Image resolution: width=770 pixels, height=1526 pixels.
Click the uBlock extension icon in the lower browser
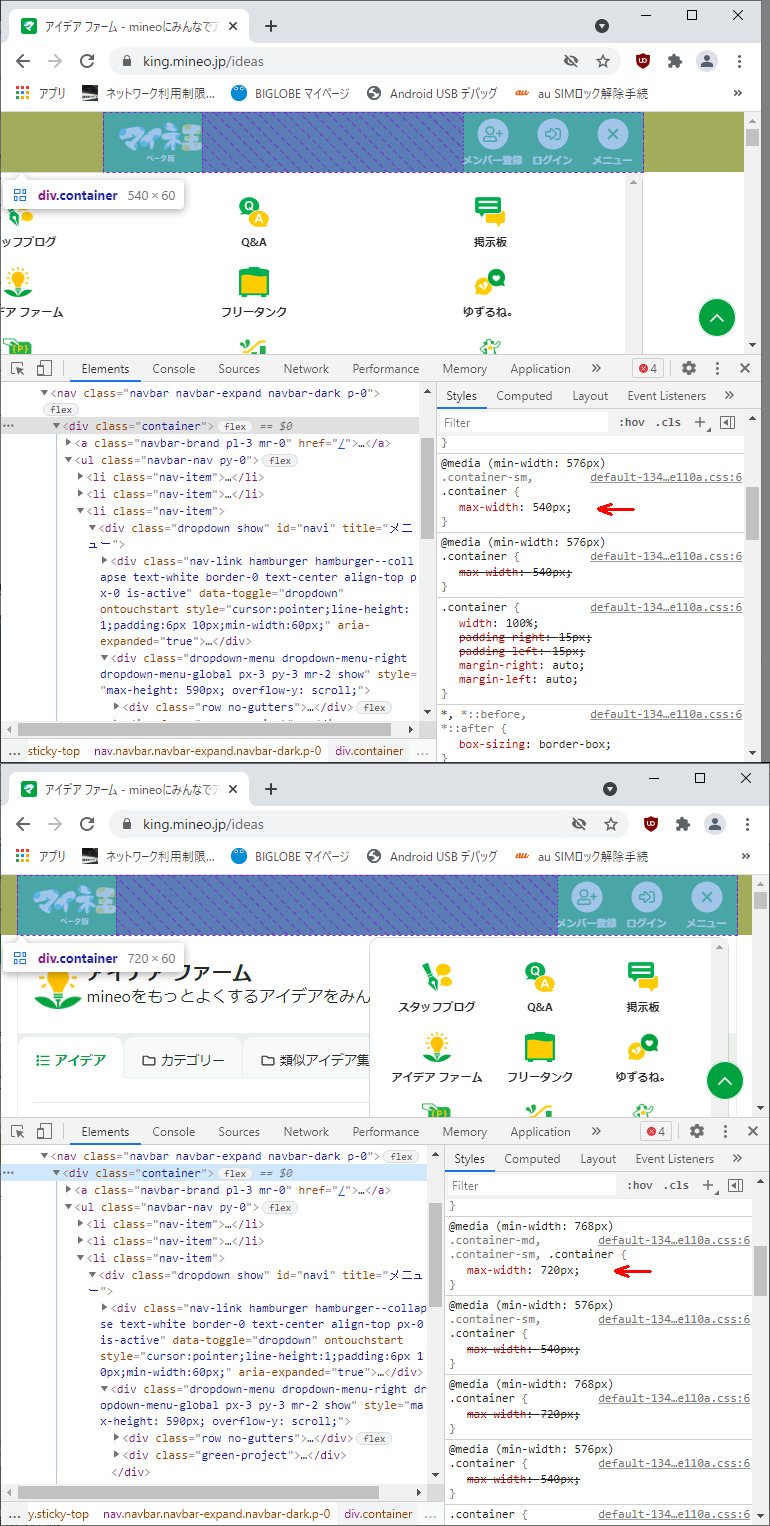pyautogui.click(x=651, y=824)
